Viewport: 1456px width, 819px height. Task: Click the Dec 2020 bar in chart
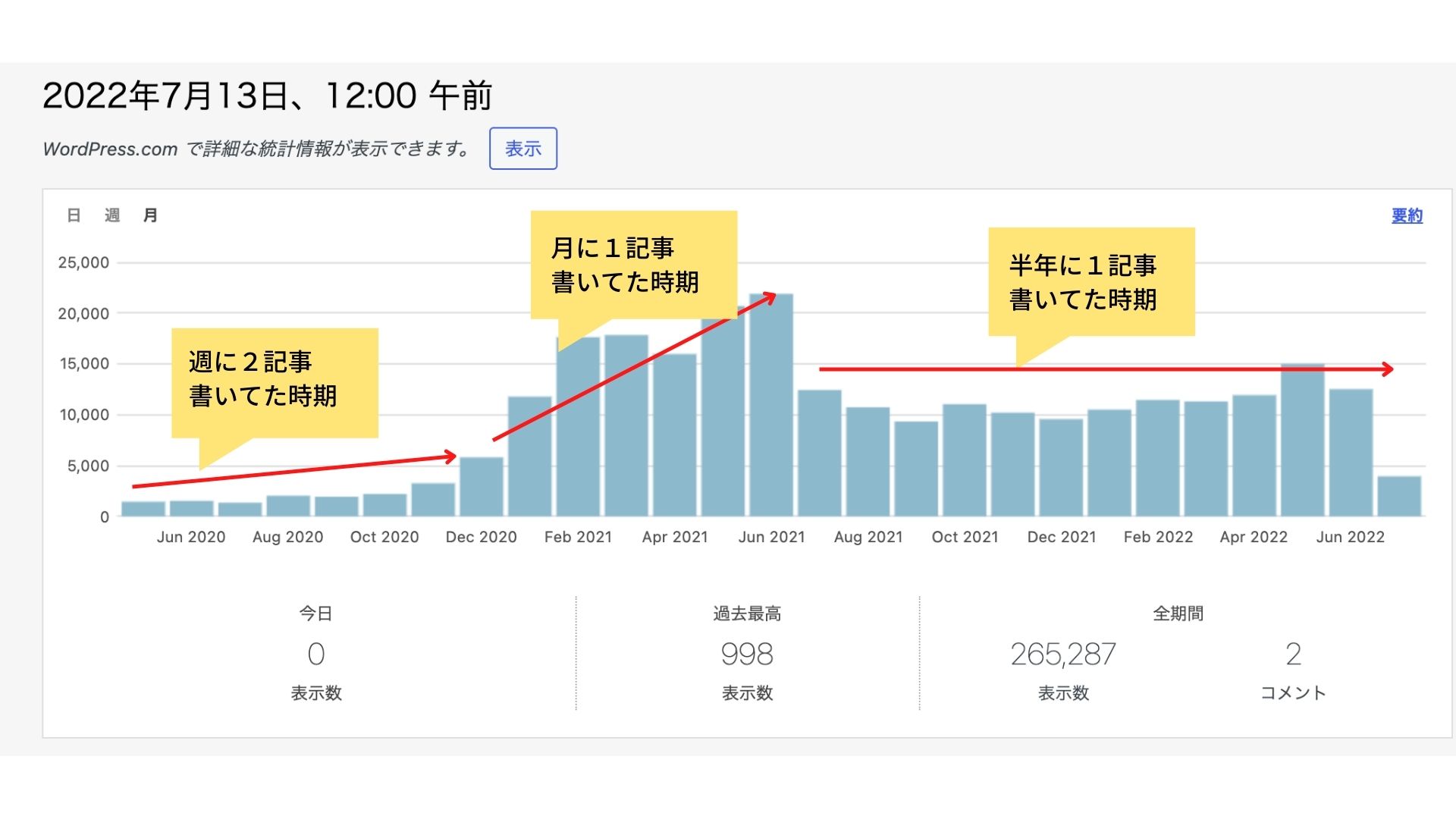pyautogui.click(x=482, y=487)
